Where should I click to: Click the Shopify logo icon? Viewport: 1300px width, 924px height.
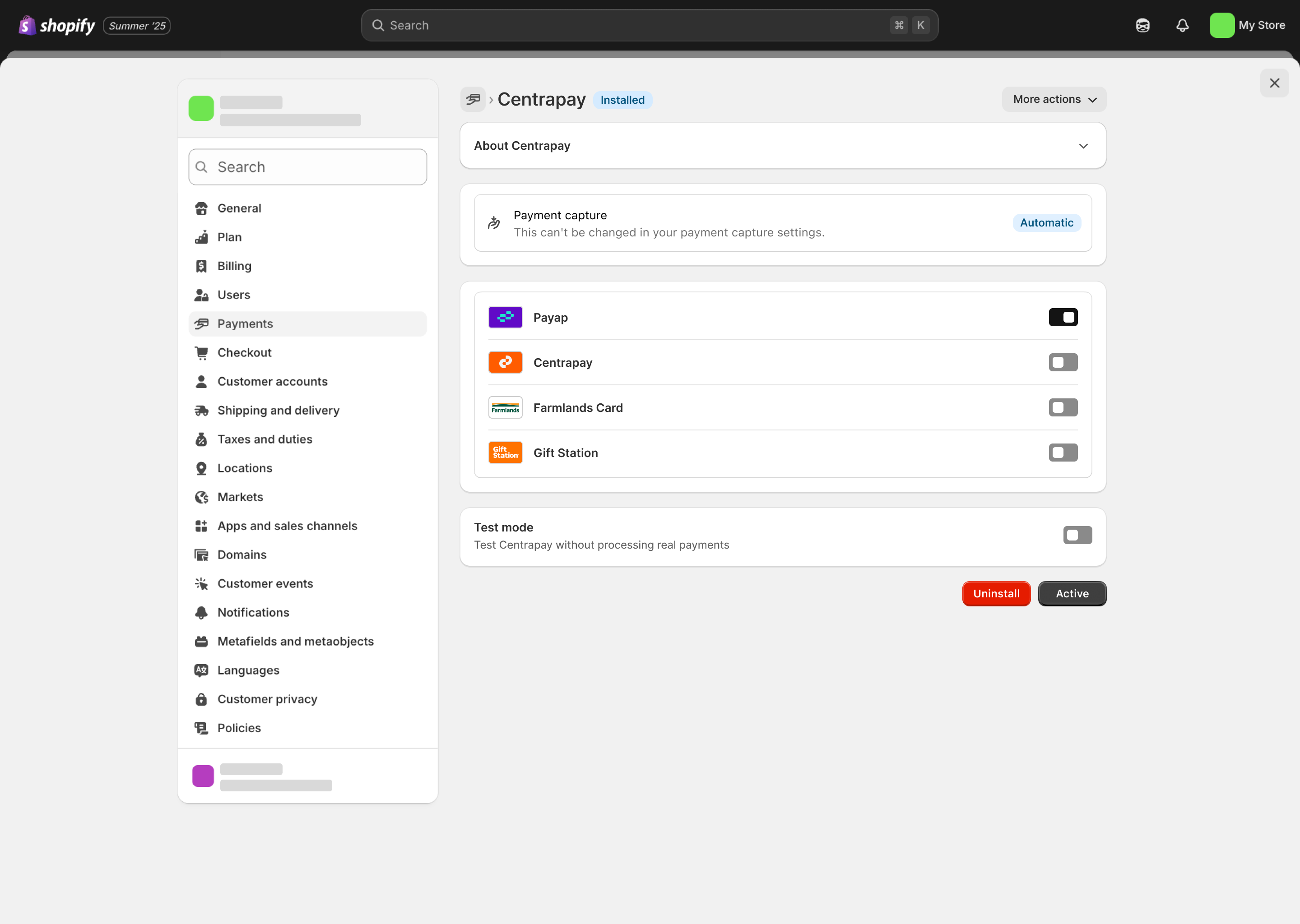coord(27,25)
